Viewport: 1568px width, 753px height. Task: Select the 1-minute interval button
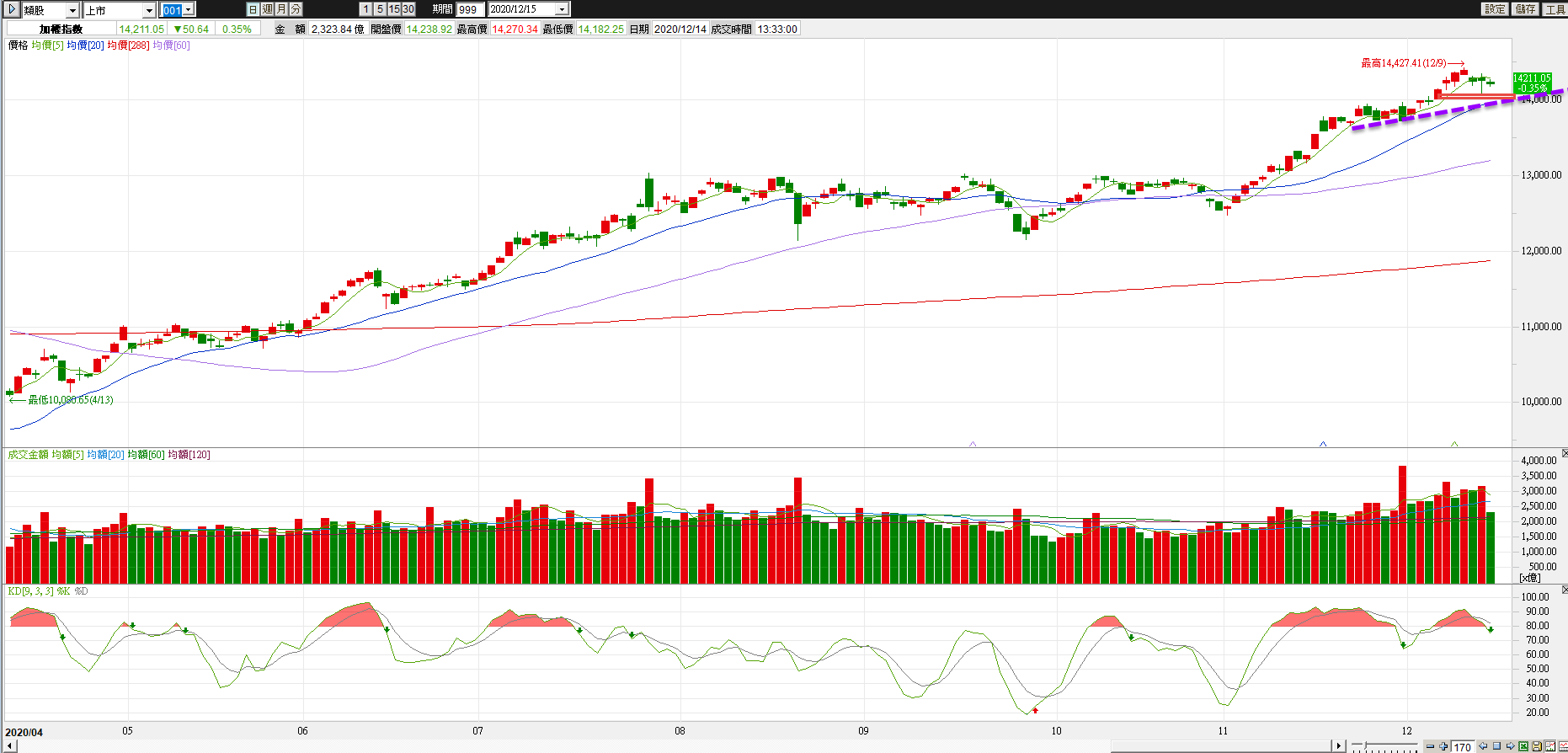tap(366, 9)
